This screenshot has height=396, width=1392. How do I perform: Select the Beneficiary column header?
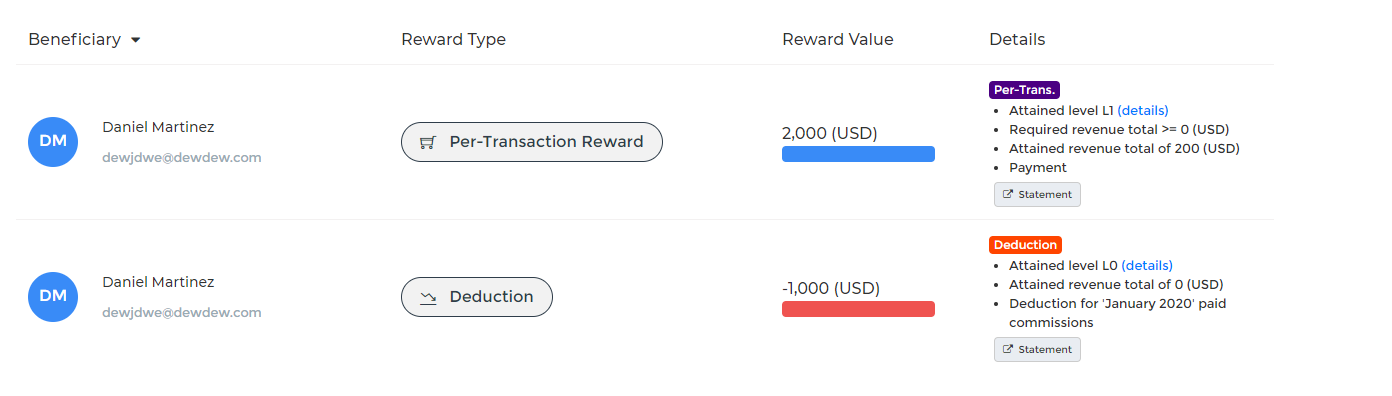click(75, 40)
